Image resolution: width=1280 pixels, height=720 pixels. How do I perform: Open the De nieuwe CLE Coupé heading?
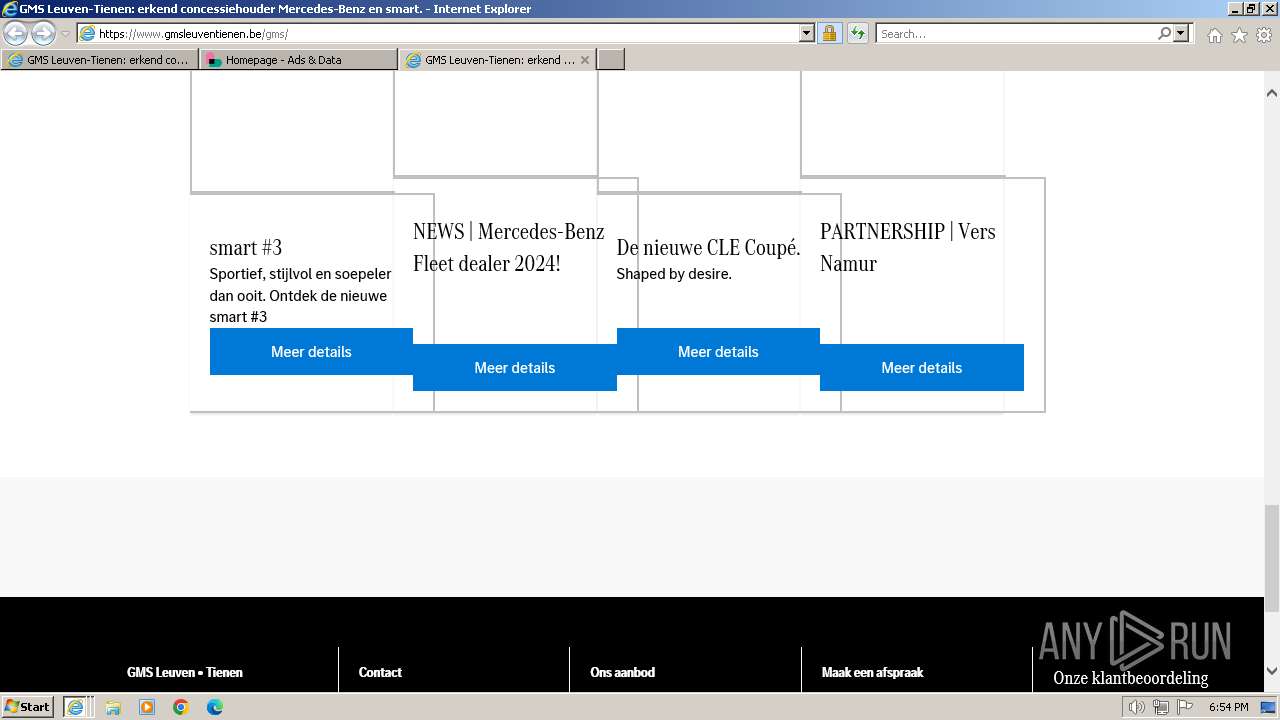708,247
